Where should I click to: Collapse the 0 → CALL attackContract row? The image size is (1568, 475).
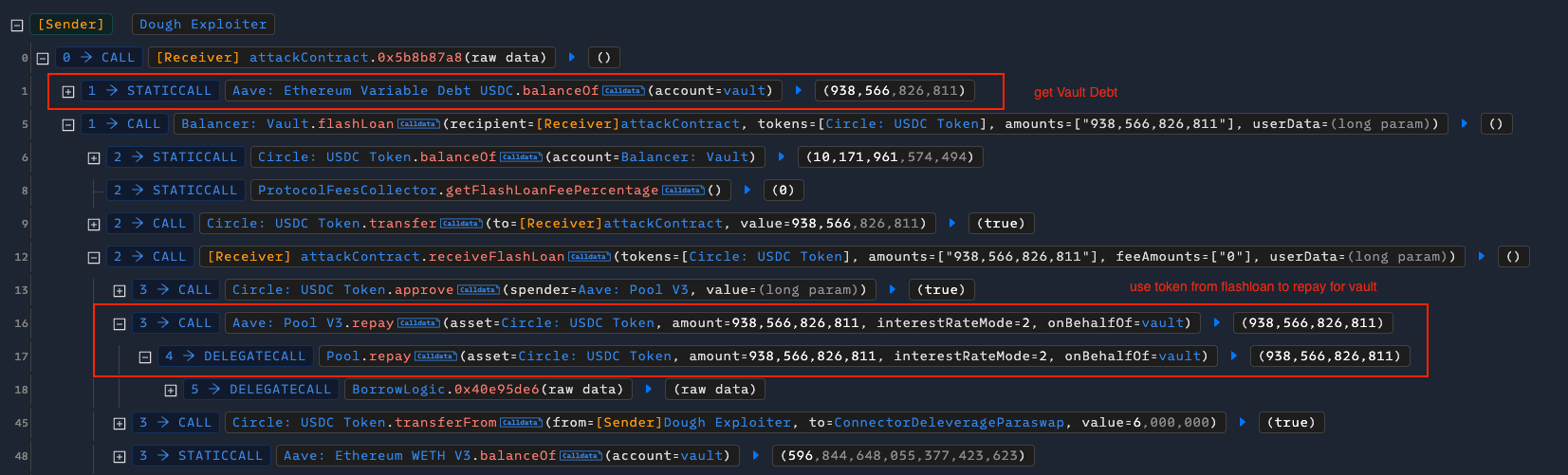[x=43, y=59]
